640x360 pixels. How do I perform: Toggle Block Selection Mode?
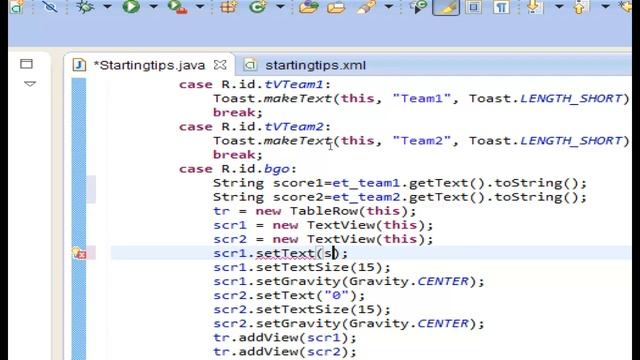point(473,7)
